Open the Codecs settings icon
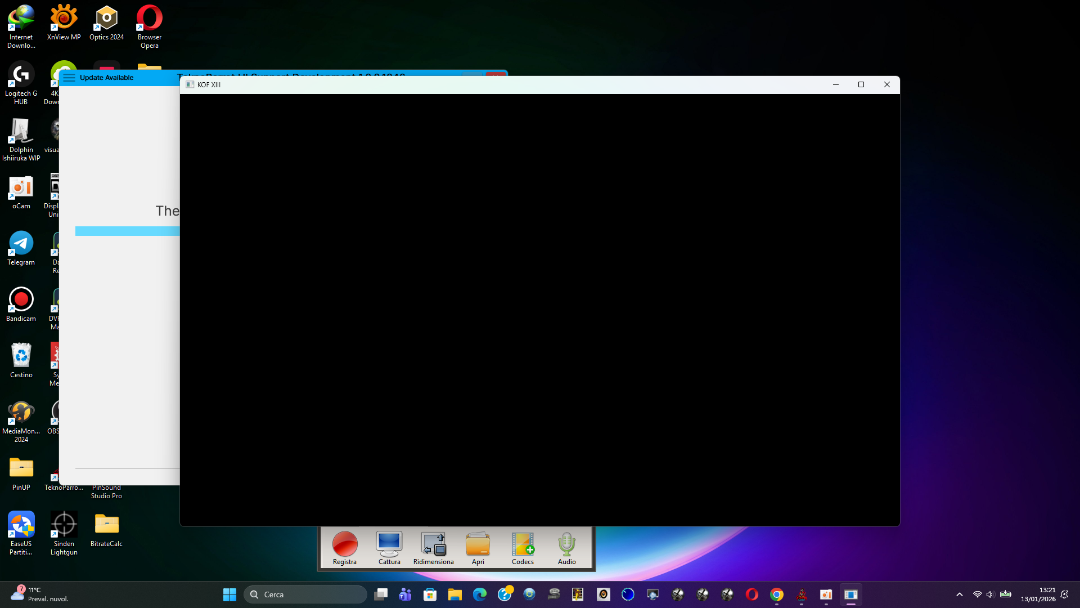The width and height of the screenshot is (1080, 608). 522,545
